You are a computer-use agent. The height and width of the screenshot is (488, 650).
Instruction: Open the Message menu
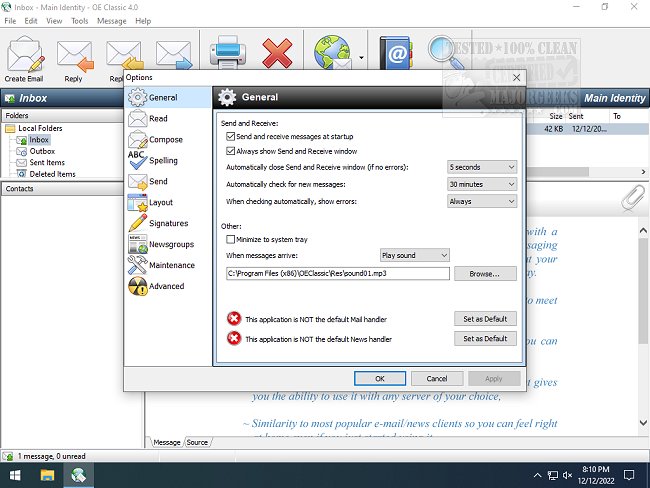click(112, 21)
